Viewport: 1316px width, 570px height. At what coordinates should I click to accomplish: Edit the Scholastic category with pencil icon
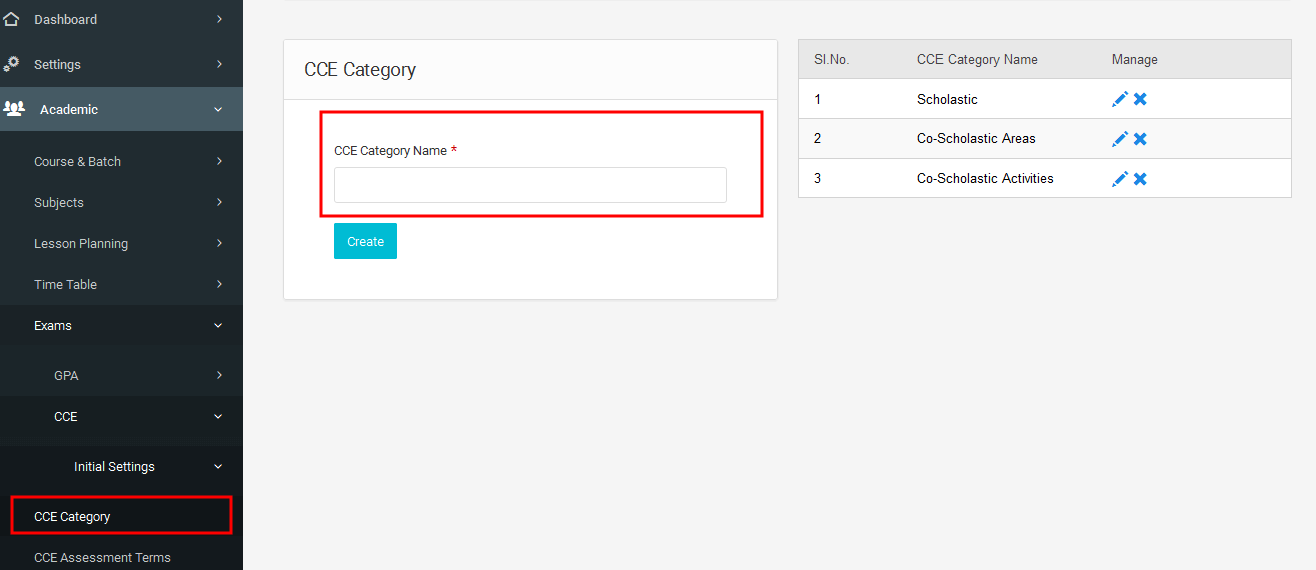coord(1120,99)
